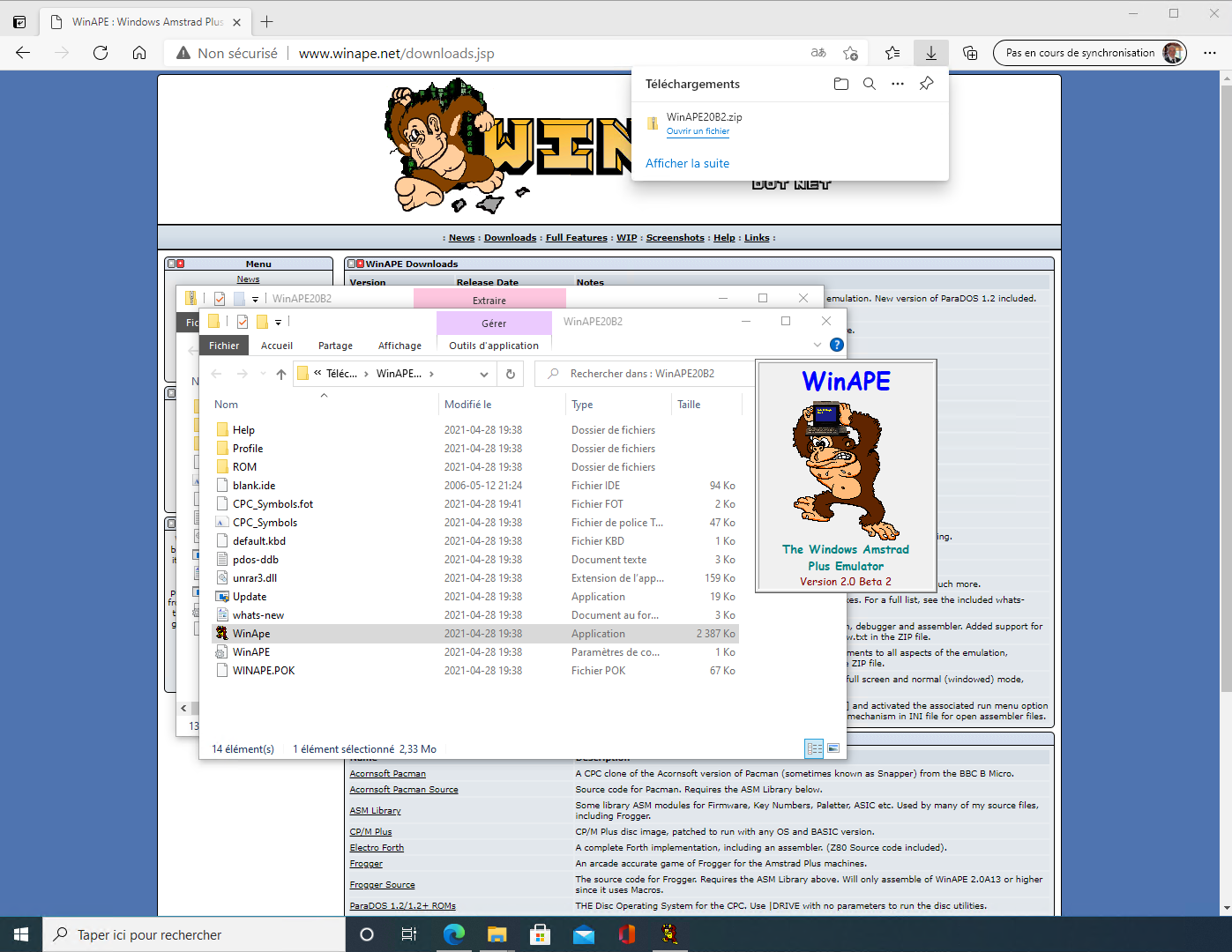Click Afficher la suite in downloads
This screenshot has height=952, width=1232.
(687, 163)
